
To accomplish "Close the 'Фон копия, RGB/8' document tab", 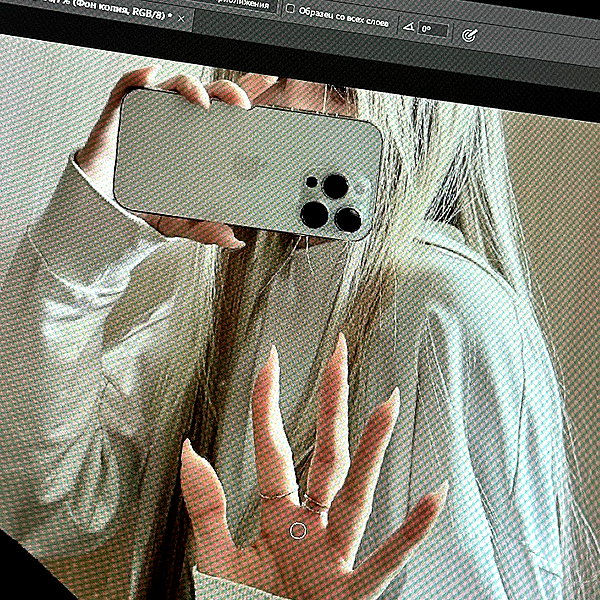I will click(x=181, y=19).
